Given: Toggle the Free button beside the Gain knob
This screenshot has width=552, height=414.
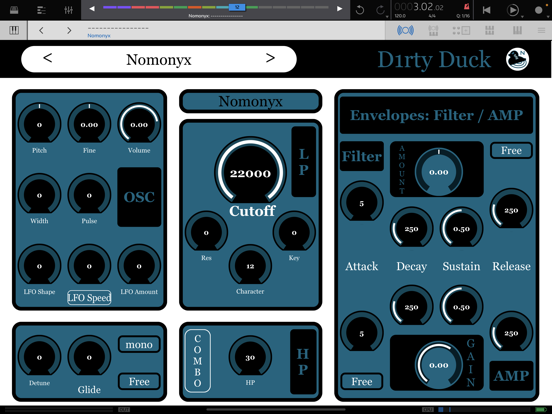Looking at the screenshot, I should (x=362, y=381).
